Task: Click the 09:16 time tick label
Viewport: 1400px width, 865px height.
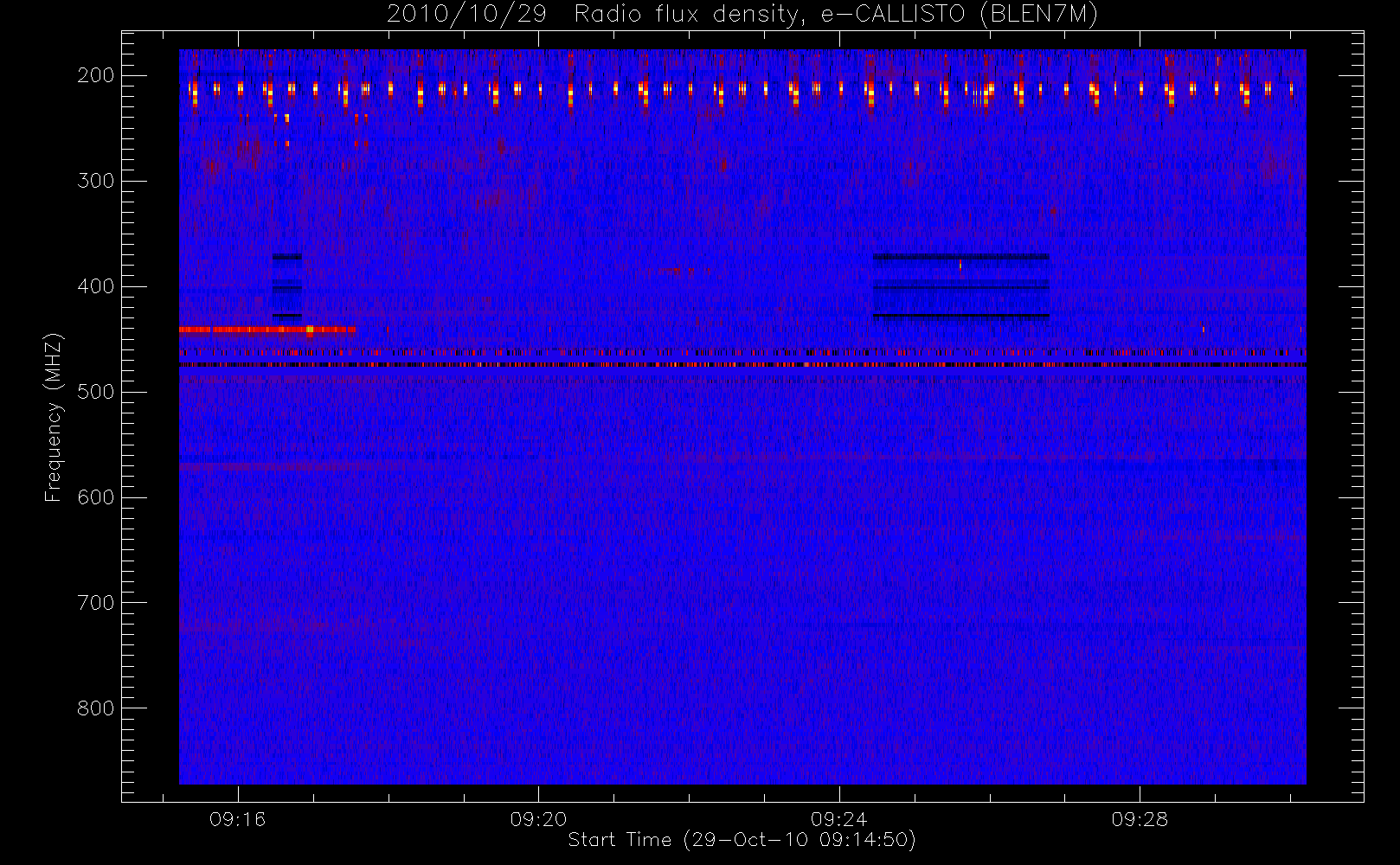Action: click(237, 819)
